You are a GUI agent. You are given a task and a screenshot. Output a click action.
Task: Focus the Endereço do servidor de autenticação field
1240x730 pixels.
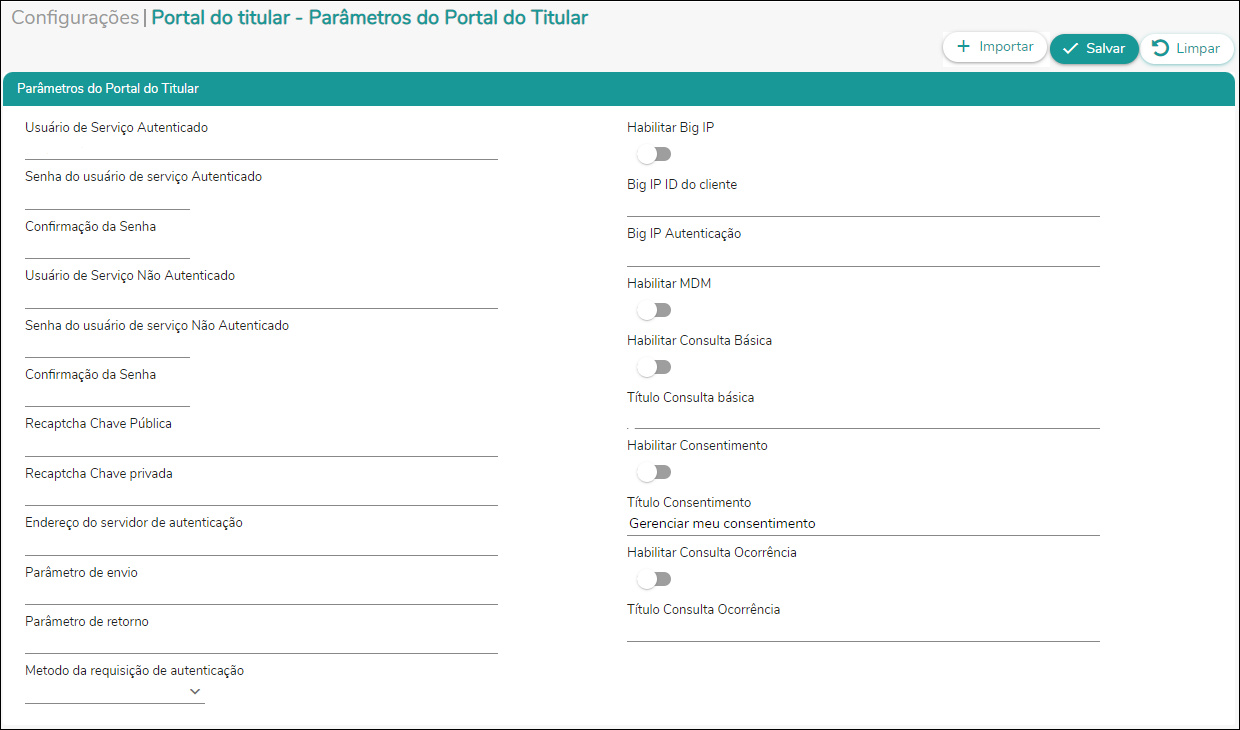tap(261, 543)
